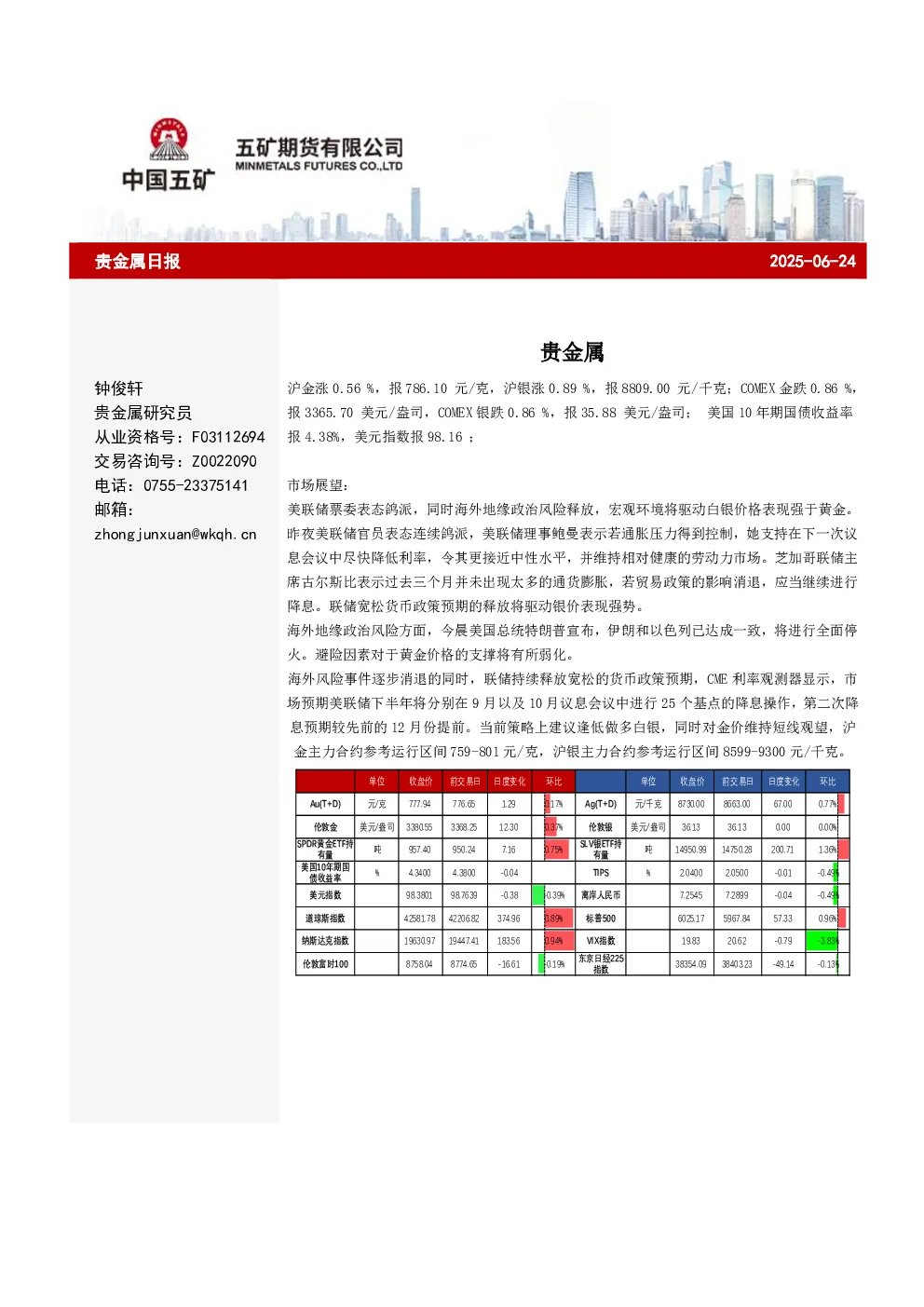Image resolution: width=924 pixels, height=1307 pixels.
Task: Click the phone number 0755-23375141
Action: [196, 485]
